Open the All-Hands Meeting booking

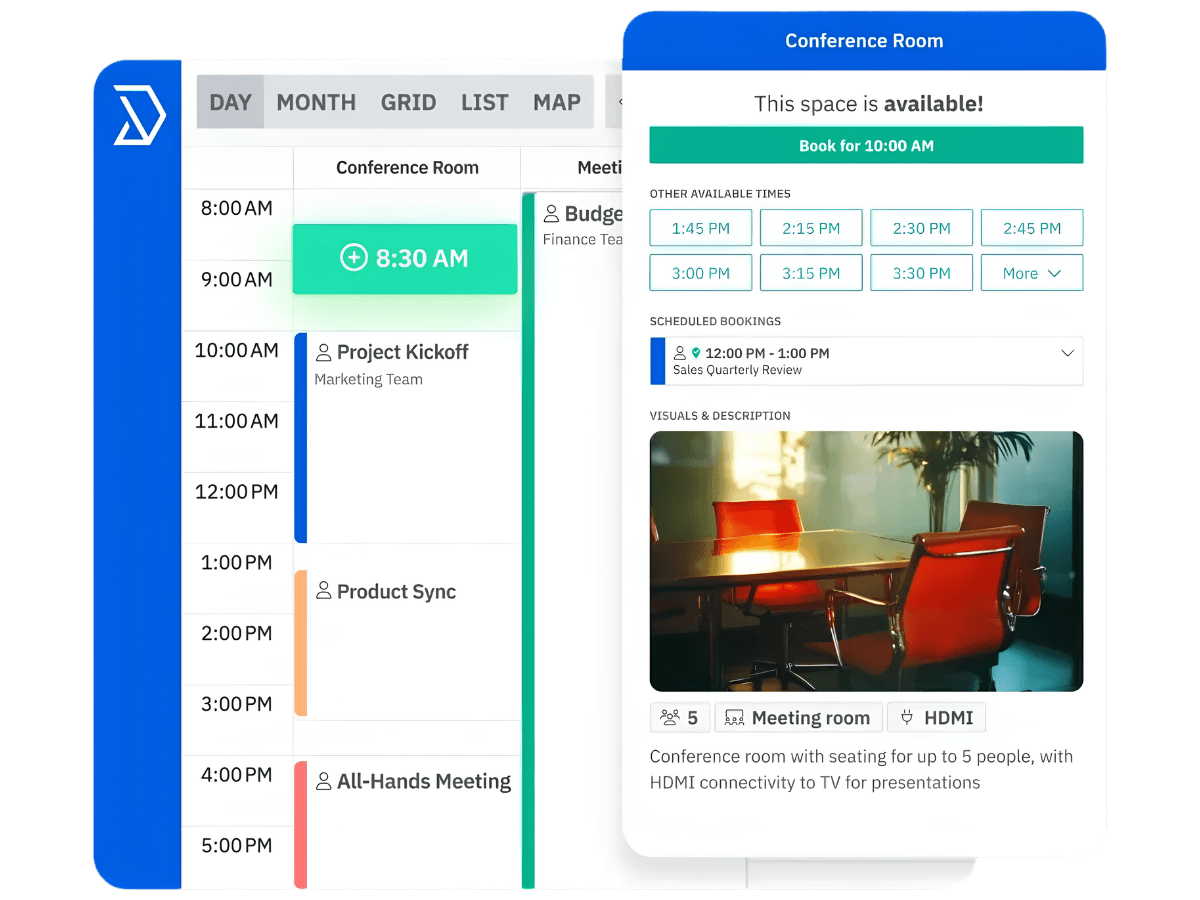pos(407,824)
